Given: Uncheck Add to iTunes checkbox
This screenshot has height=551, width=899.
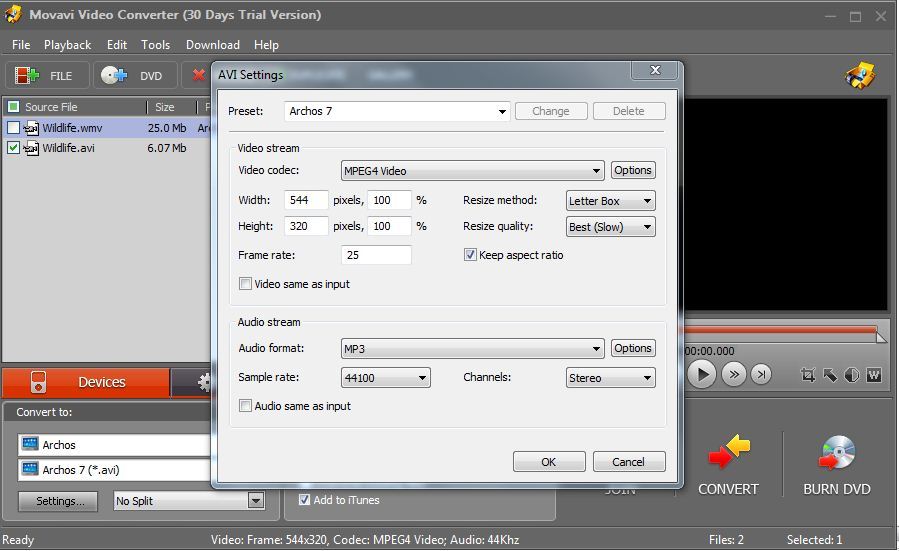Looking at the screenshot, I should tap(304, 499).
